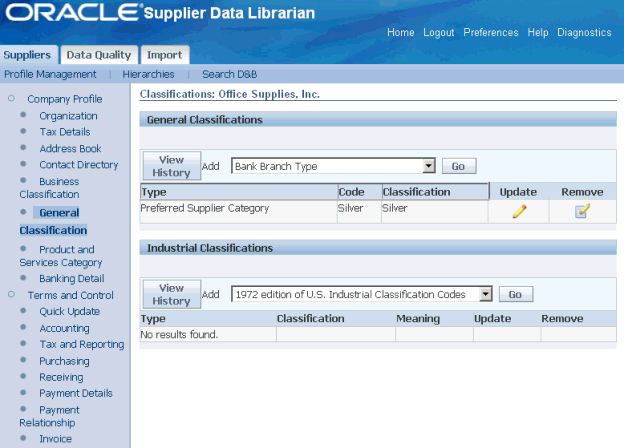Viewport: 624px width, 448px height.
Task: Switch to the Suppliers tab
Action: tap(27, 55)
